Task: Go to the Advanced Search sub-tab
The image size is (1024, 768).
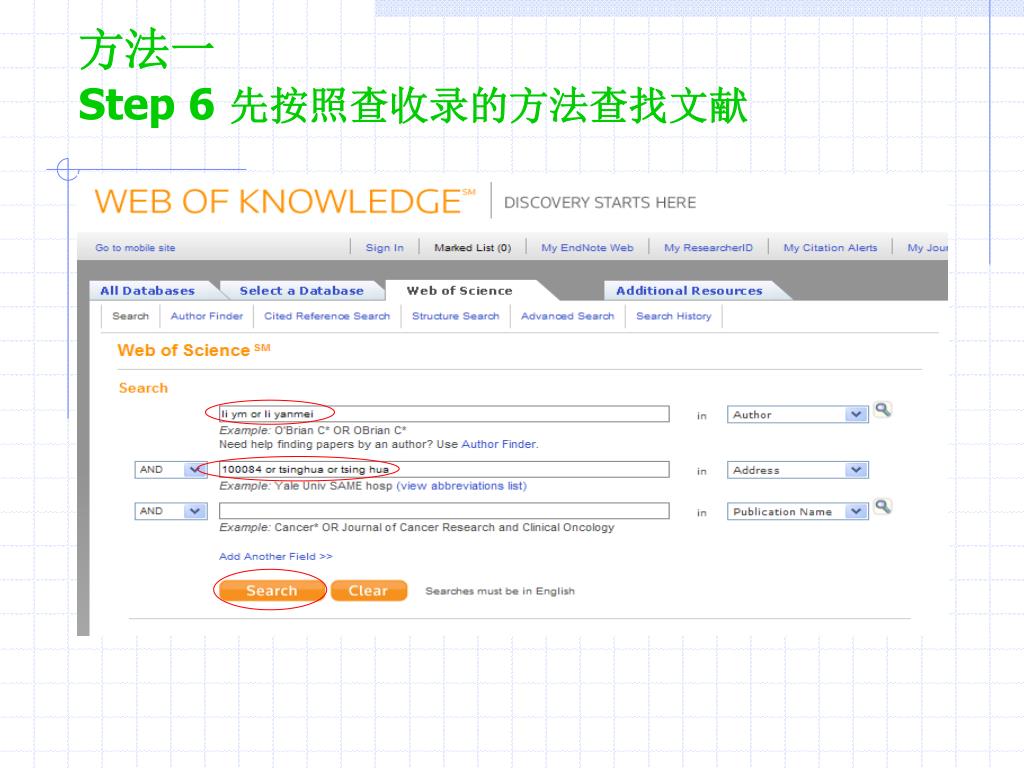Action: tap(568, 316)
